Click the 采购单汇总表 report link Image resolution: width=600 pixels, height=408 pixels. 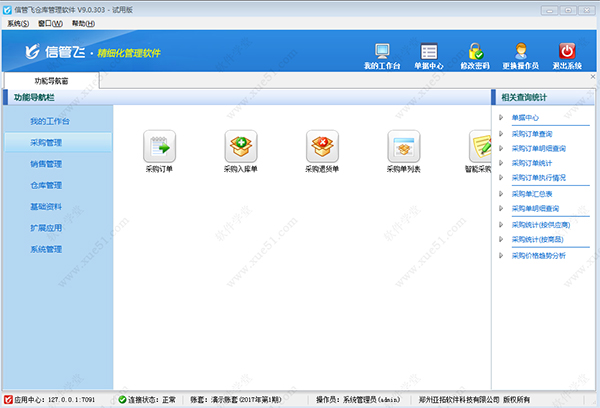pos(534,193)
